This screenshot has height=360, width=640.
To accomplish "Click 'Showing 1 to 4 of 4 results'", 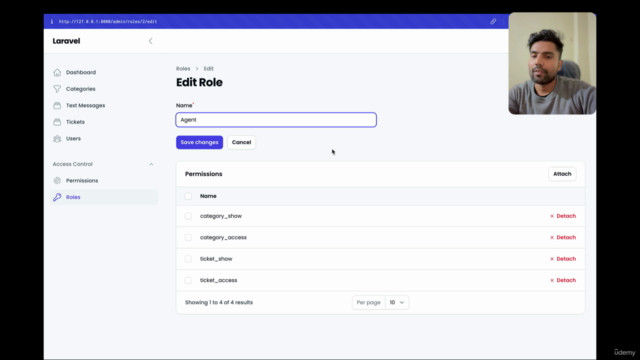I will coord(219,302).
